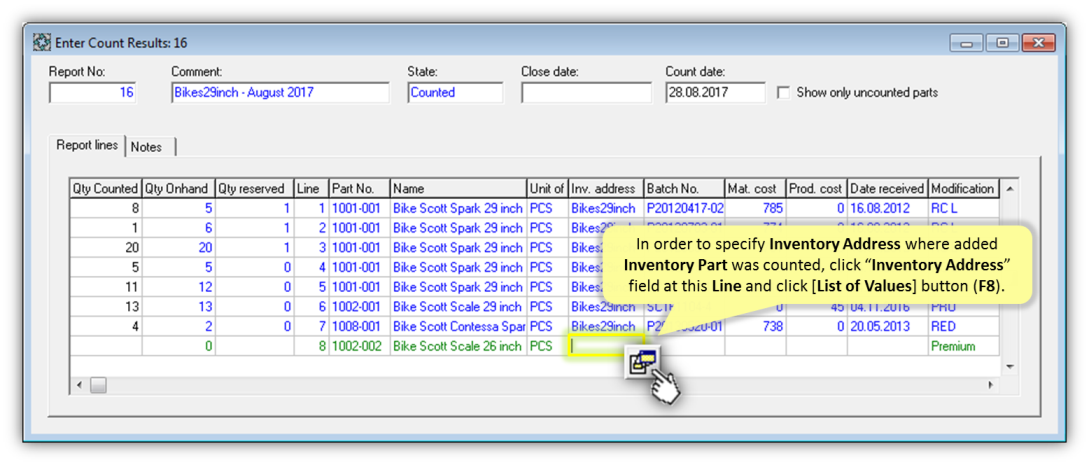Click the Name column header
This screenshot has height=465, width=1089.
pyautogui.click(x=458, y=189)
